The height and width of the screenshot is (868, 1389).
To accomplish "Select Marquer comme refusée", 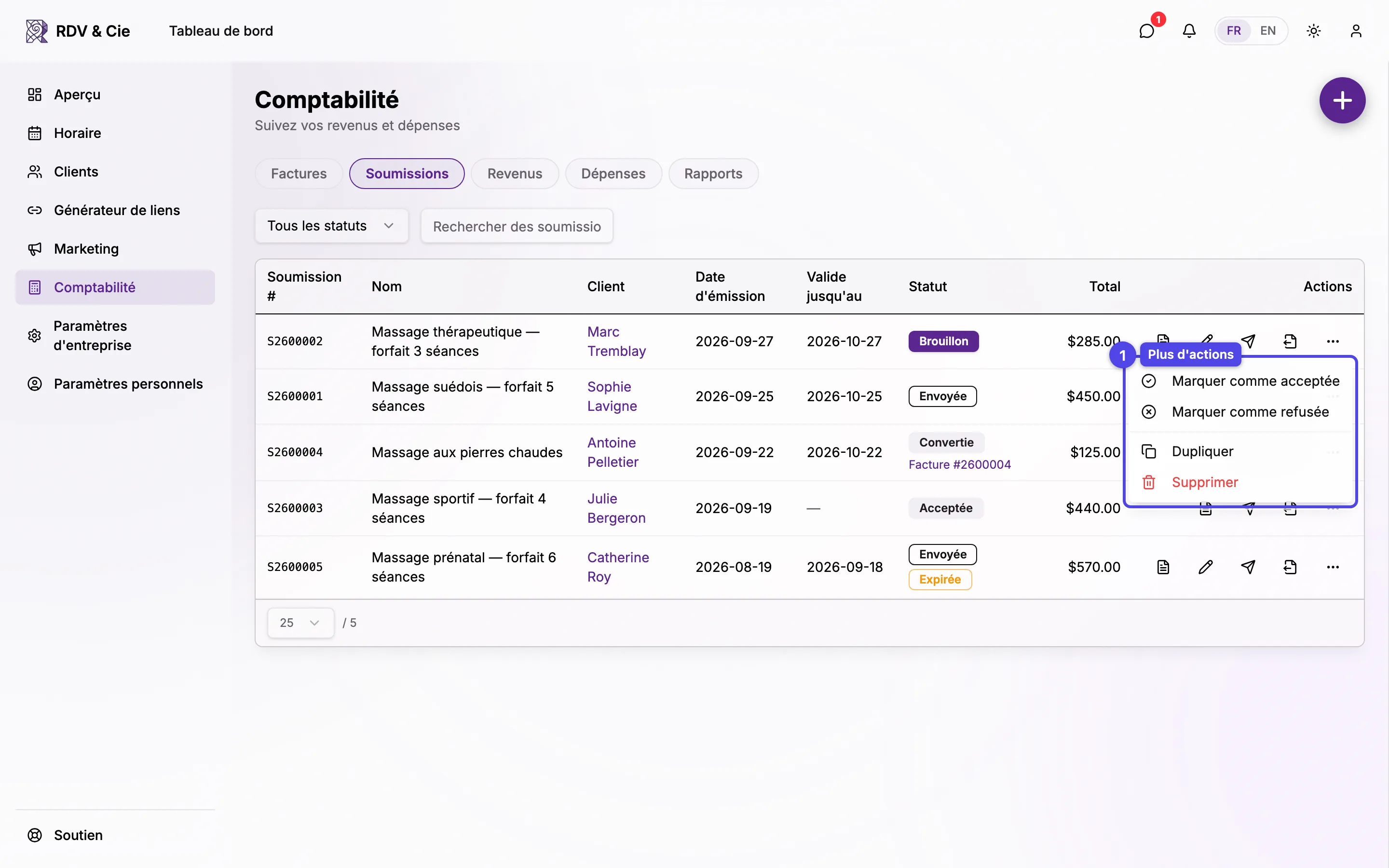I will 1240,412.
